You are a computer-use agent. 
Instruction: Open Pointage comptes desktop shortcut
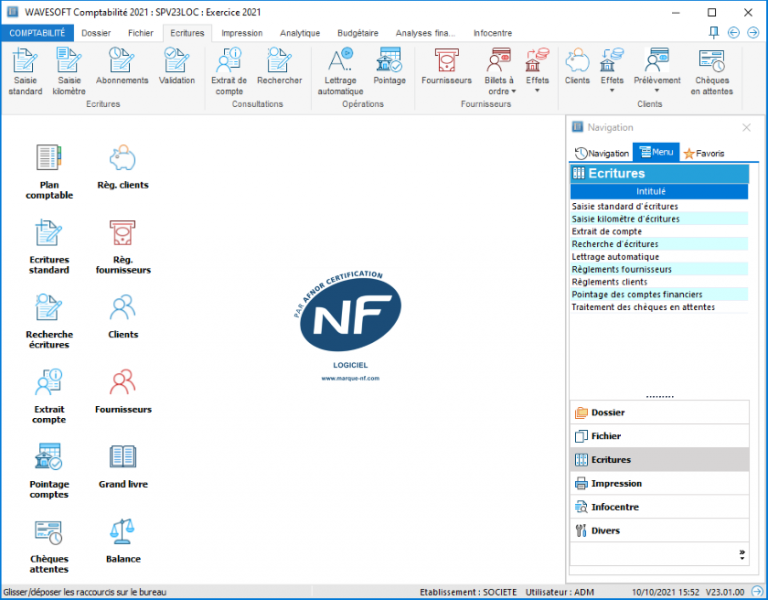[49, 472]
